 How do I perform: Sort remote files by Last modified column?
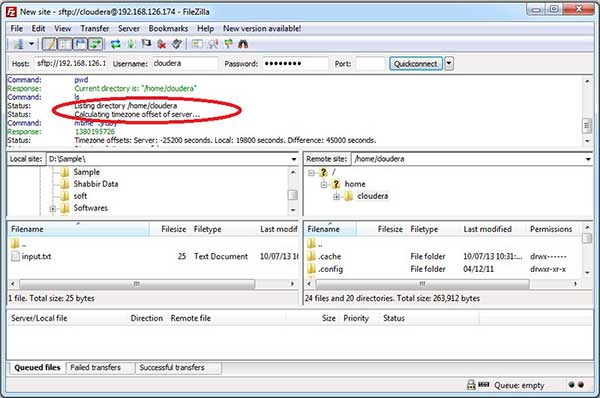coord(492,229)
